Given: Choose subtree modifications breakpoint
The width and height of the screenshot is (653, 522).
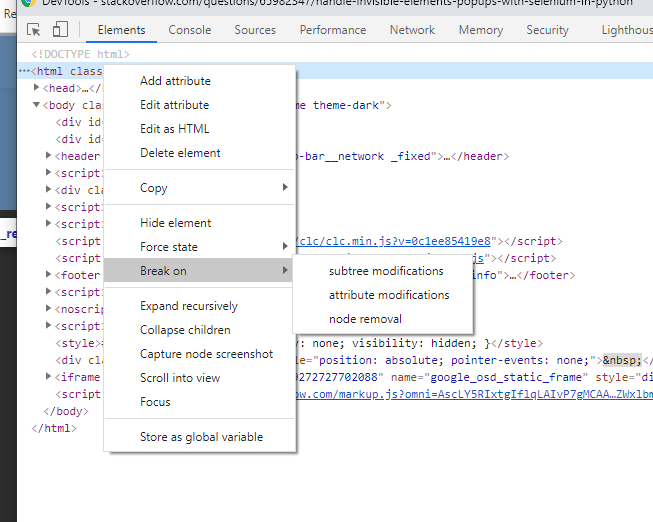Looking at the screenshot, I should coord(386,271).
